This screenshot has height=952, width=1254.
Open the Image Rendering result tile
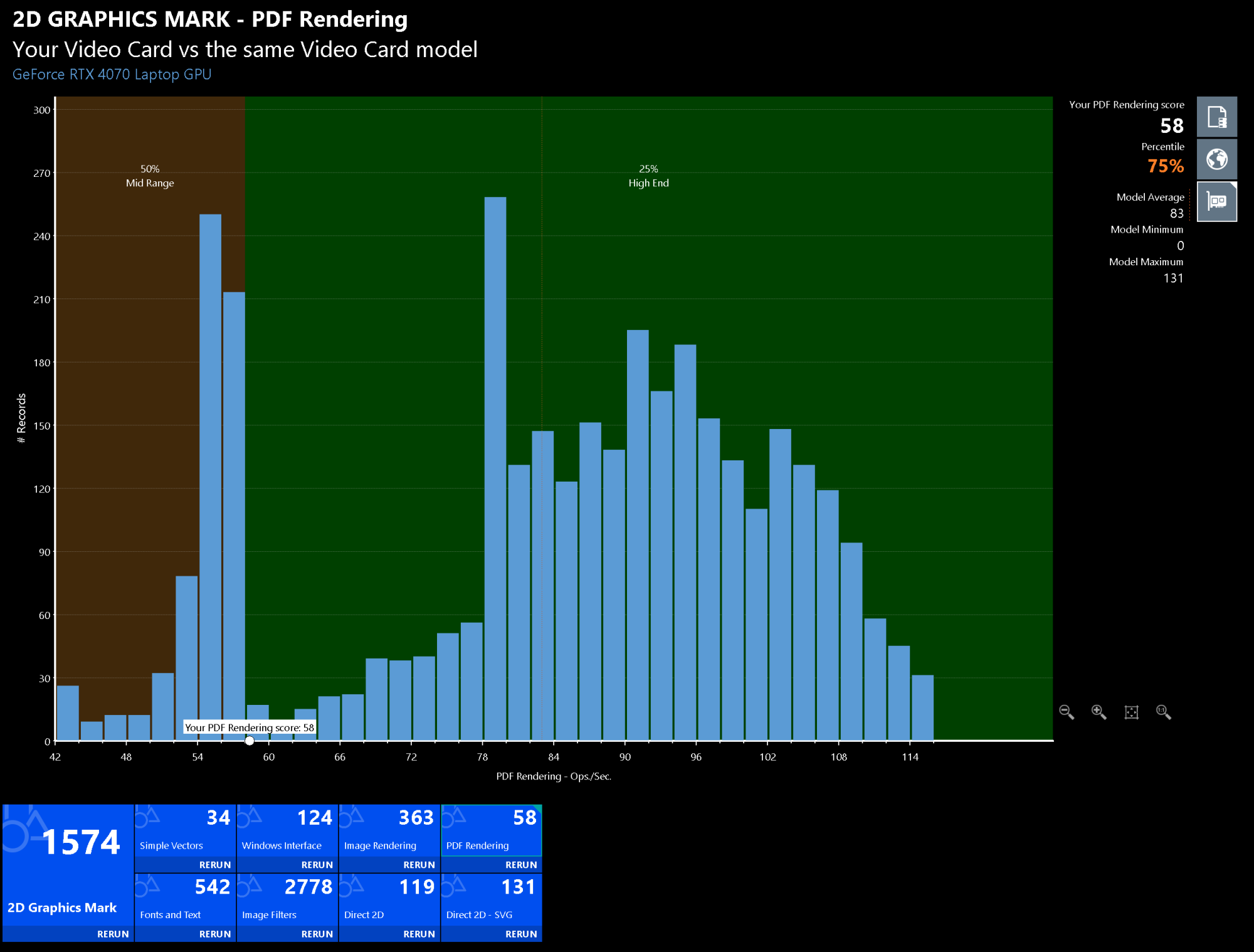(389, 831)
